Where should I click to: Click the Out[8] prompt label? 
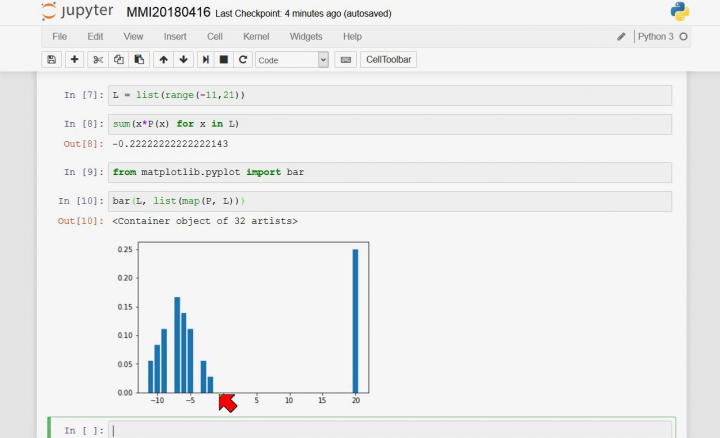84,144
